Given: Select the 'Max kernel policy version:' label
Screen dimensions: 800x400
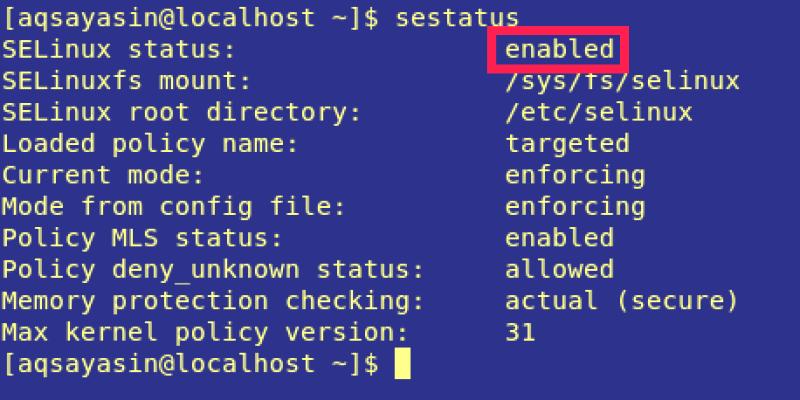Looking at the screenshot, I should pyautogui.click(x=206, y=332).
